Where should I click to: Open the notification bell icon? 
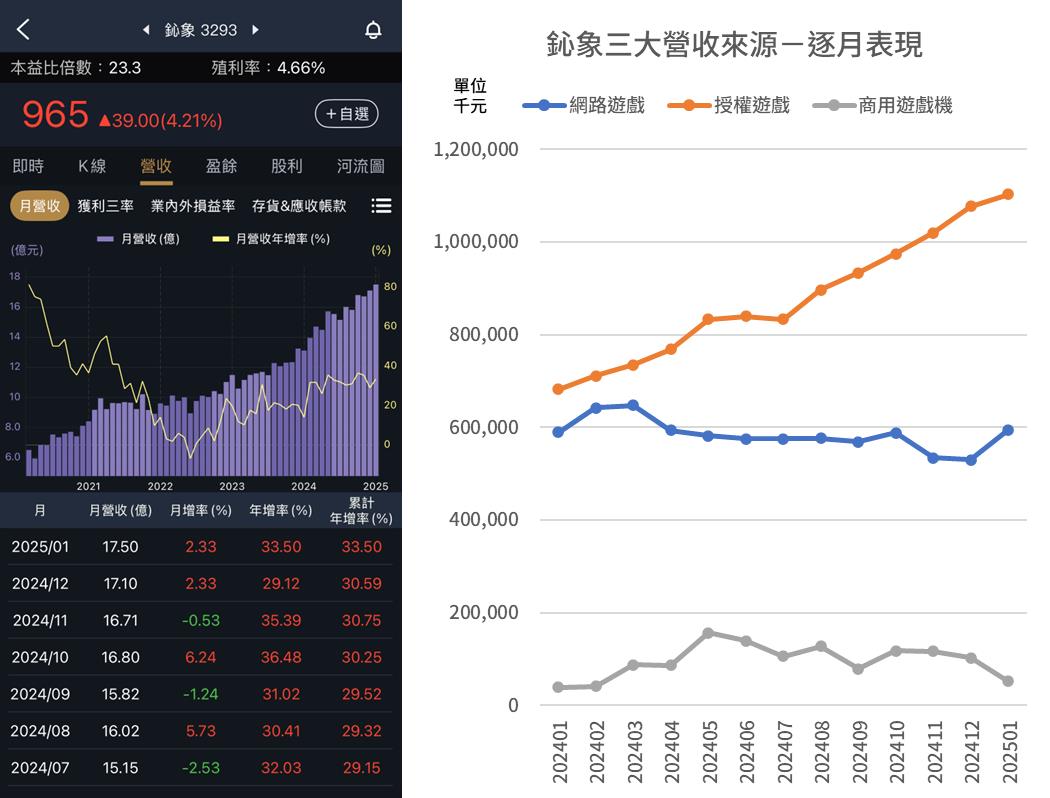pos(371,30)
